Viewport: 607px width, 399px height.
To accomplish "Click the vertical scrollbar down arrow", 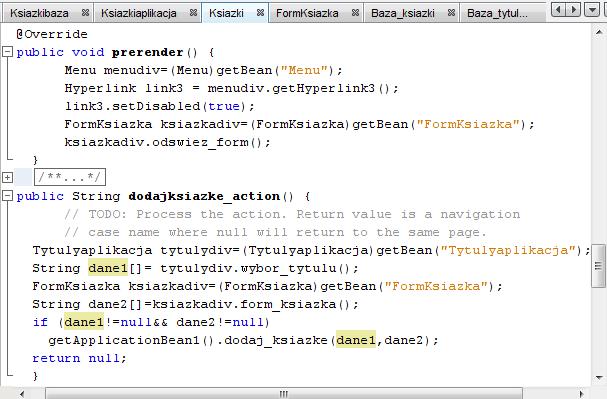I will pos(599,377).
